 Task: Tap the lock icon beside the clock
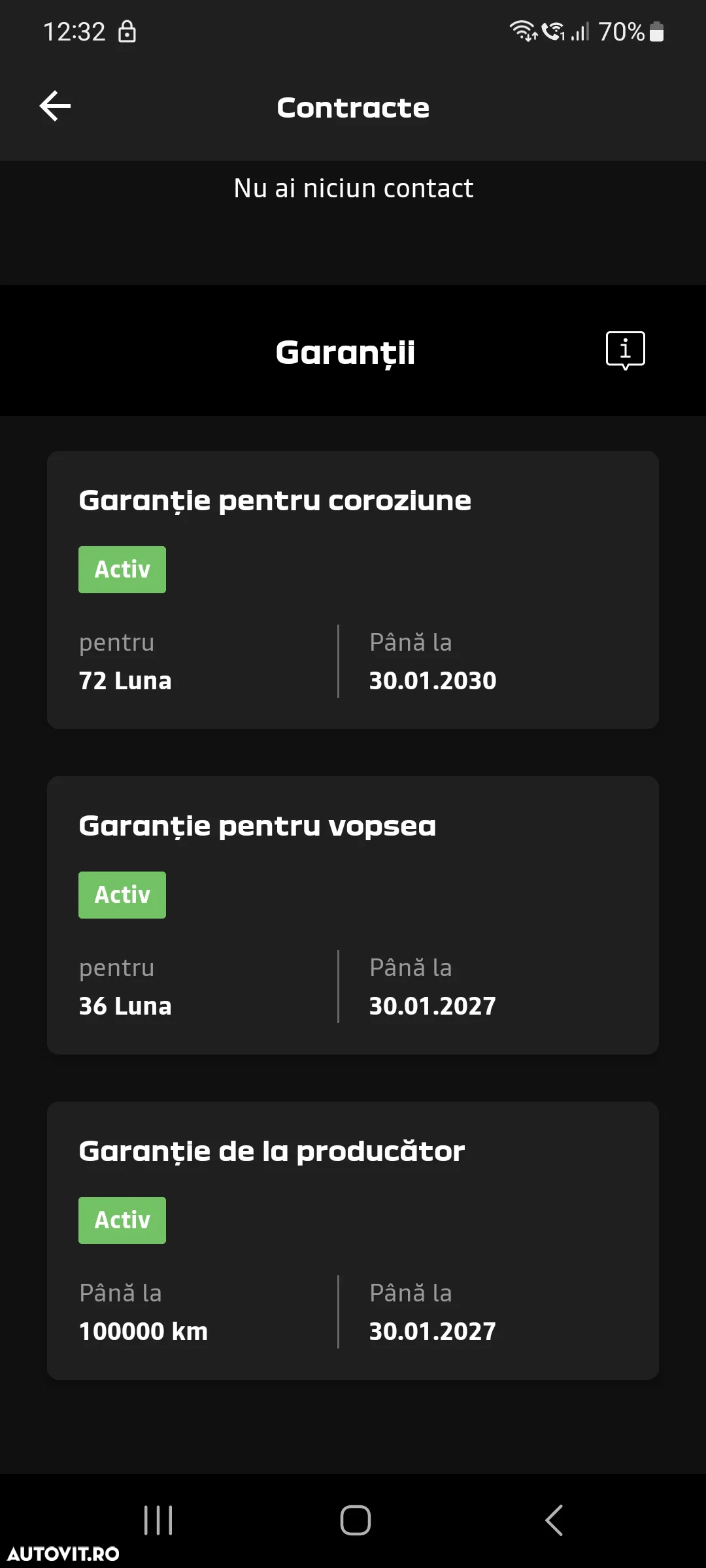tap(127, 31)
